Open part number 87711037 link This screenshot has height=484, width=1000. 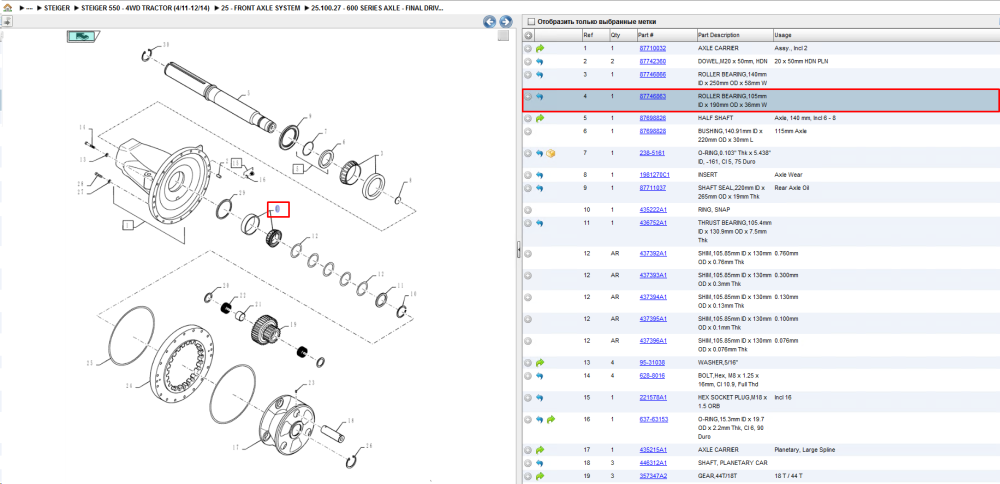[652, 188]
